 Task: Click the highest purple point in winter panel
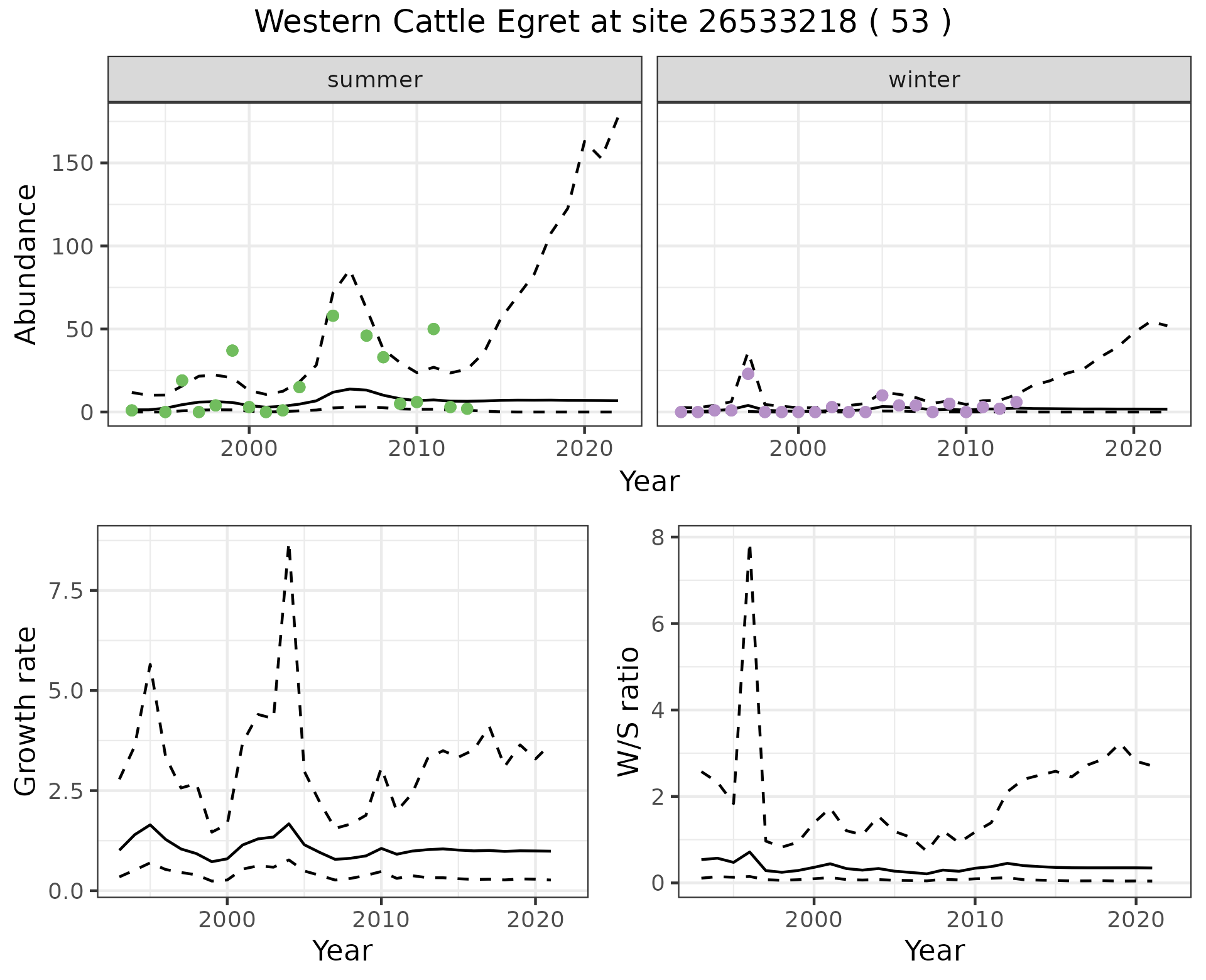click(747, 374)
